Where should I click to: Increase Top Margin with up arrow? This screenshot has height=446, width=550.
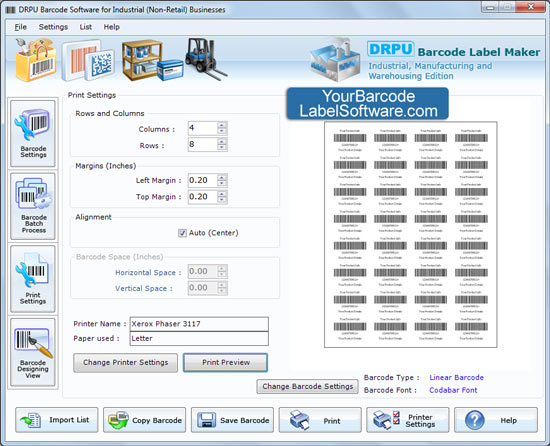tap(222, 194)
